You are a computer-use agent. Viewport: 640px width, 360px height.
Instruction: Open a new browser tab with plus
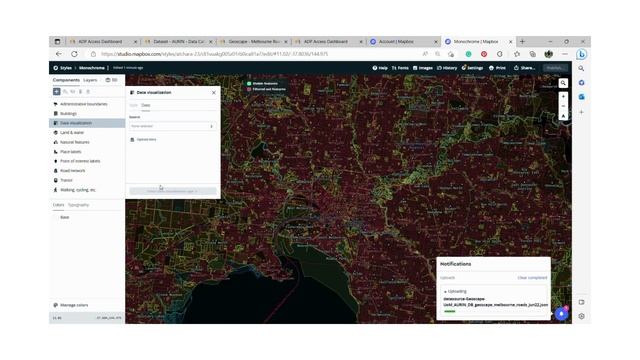522,42
